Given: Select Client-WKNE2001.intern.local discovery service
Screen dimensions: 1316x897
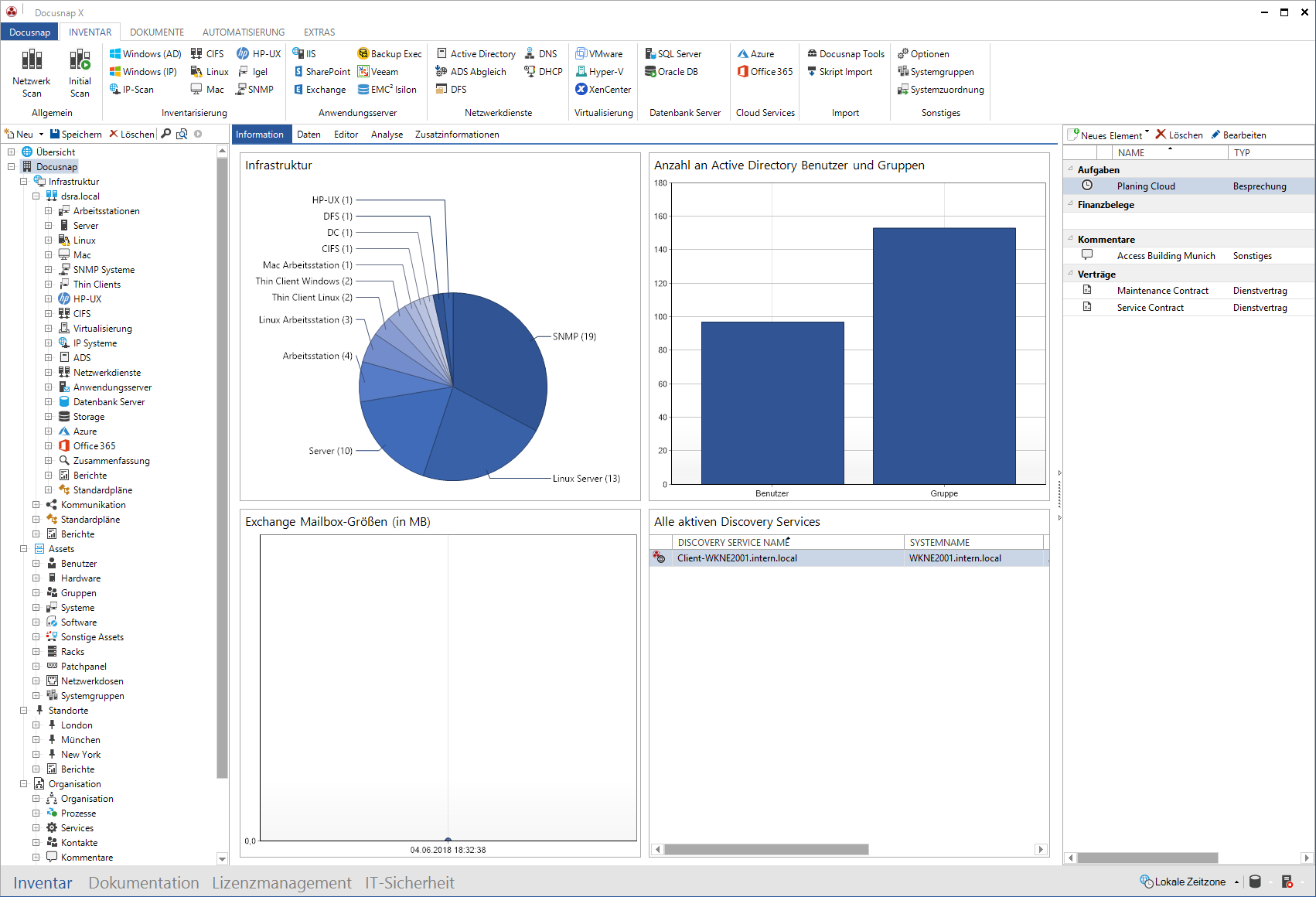Looking at the screenshot, I should pyautogui.click(x=849, y=558).
